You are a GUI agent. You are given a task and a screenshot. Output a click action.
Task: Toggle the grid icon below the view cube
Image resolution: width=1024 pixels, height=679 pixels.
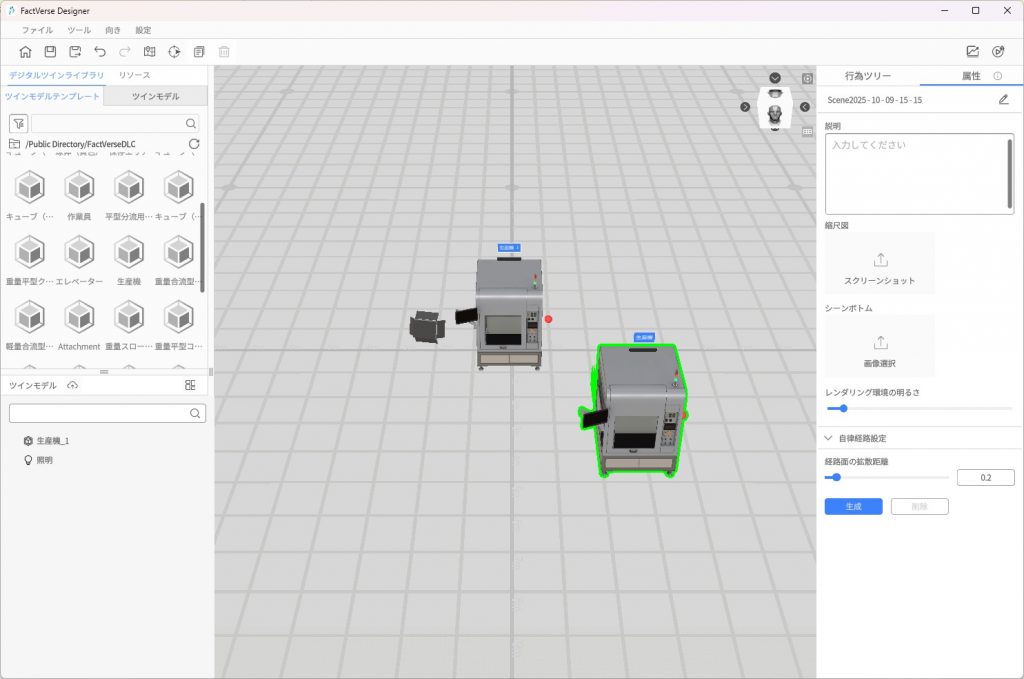[807, 130]
